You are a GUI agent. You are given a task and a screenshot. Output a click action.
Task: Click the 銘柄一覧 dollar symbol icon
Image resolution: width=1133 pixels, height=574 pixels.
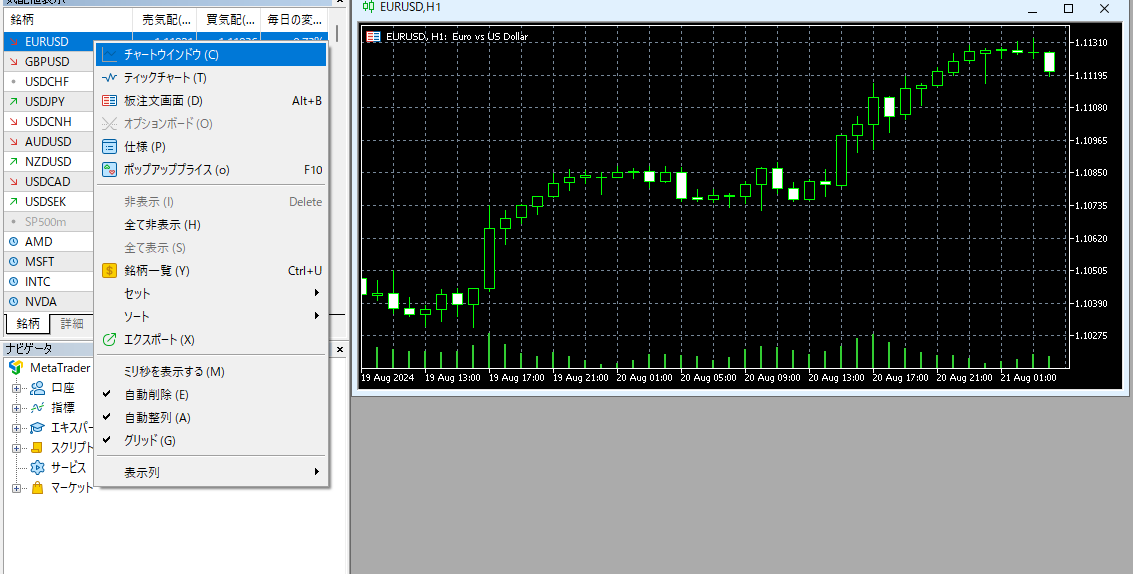(110, 270)
